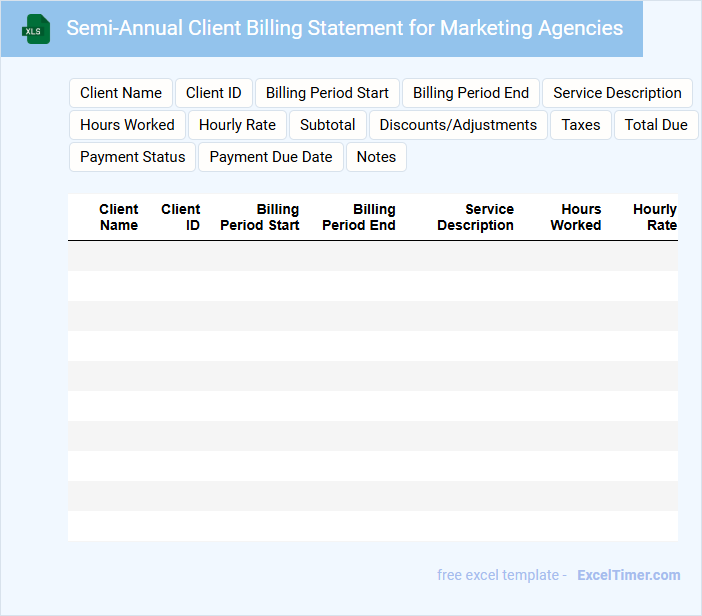Pick the Hourly Rate tag
Image resolution: width=702 pixels, height=616 pixels.
click(x=237, y=125)
